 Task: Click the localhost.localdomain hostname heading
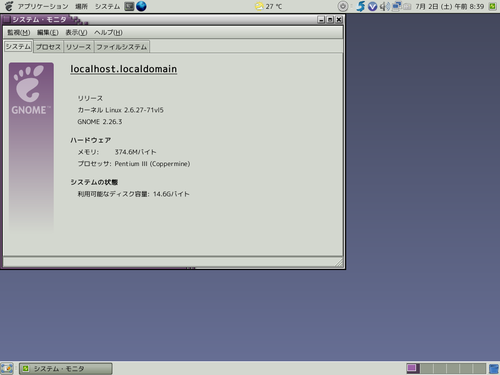pyautogui.click(x=124, y=69)
